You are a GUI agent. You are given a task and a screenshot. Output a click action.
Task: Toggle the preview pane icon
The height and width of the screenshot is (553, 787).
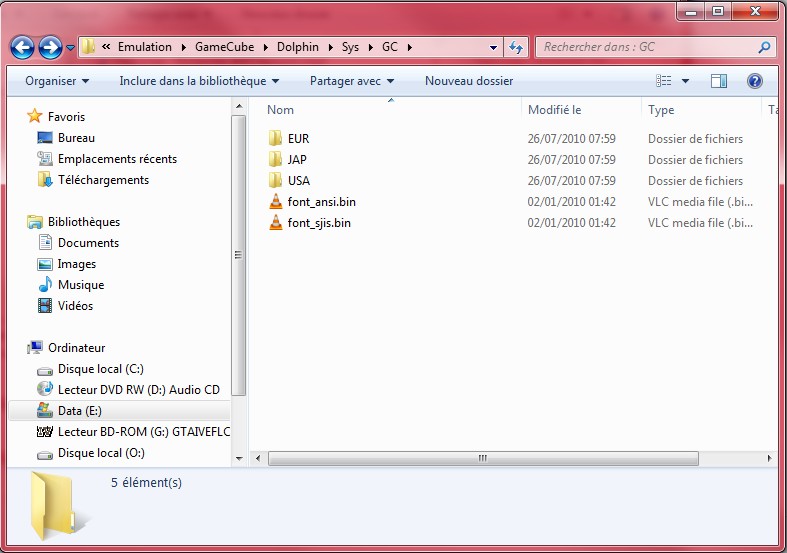point(719,81)
